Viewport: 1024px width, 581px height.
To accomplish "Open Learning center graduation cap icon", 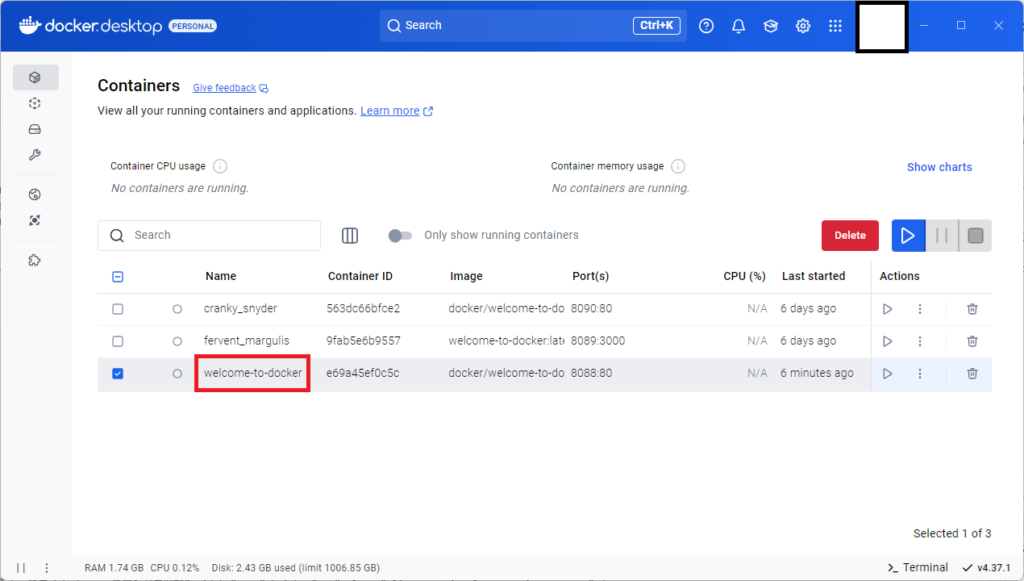I will click(771, 26).
